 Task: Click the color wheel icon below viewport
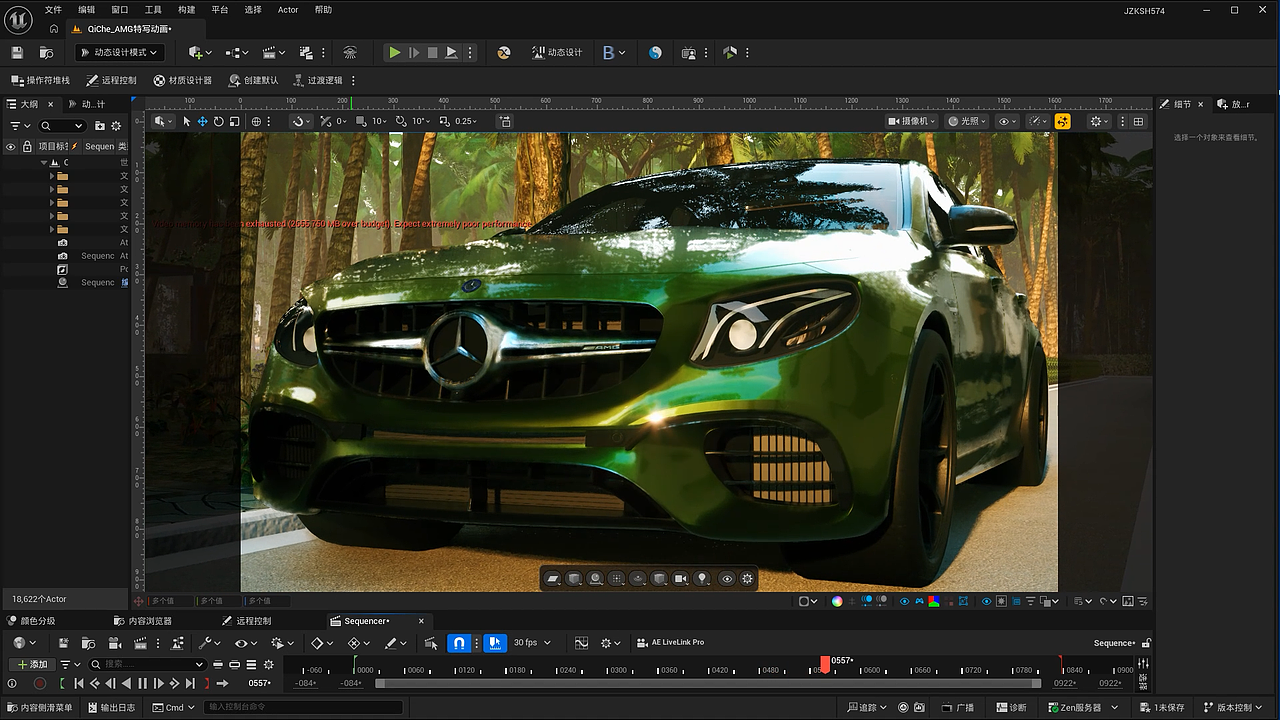tap(837, 601)
